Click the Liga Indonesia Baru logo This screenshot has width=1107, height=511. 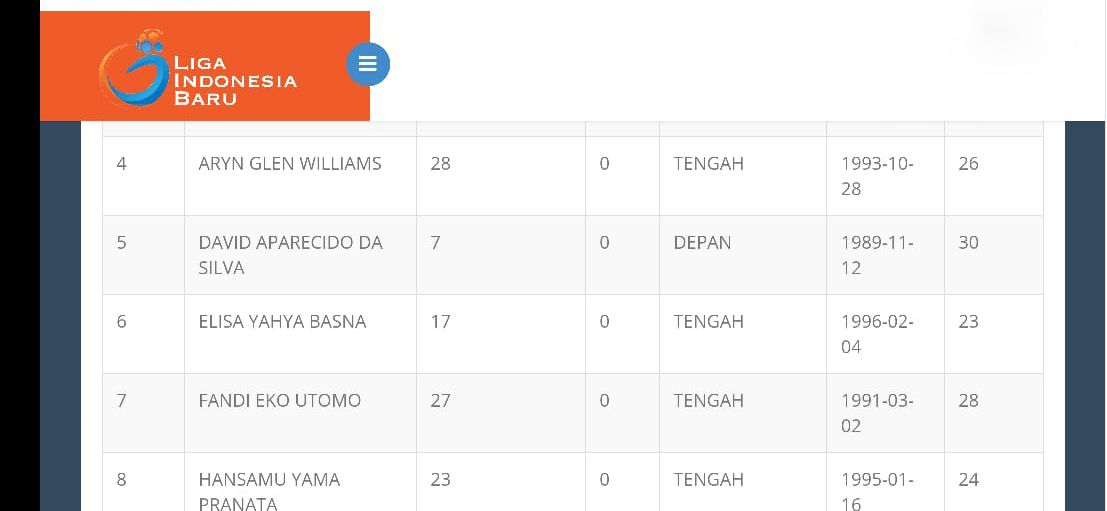[x=198, y=68]
